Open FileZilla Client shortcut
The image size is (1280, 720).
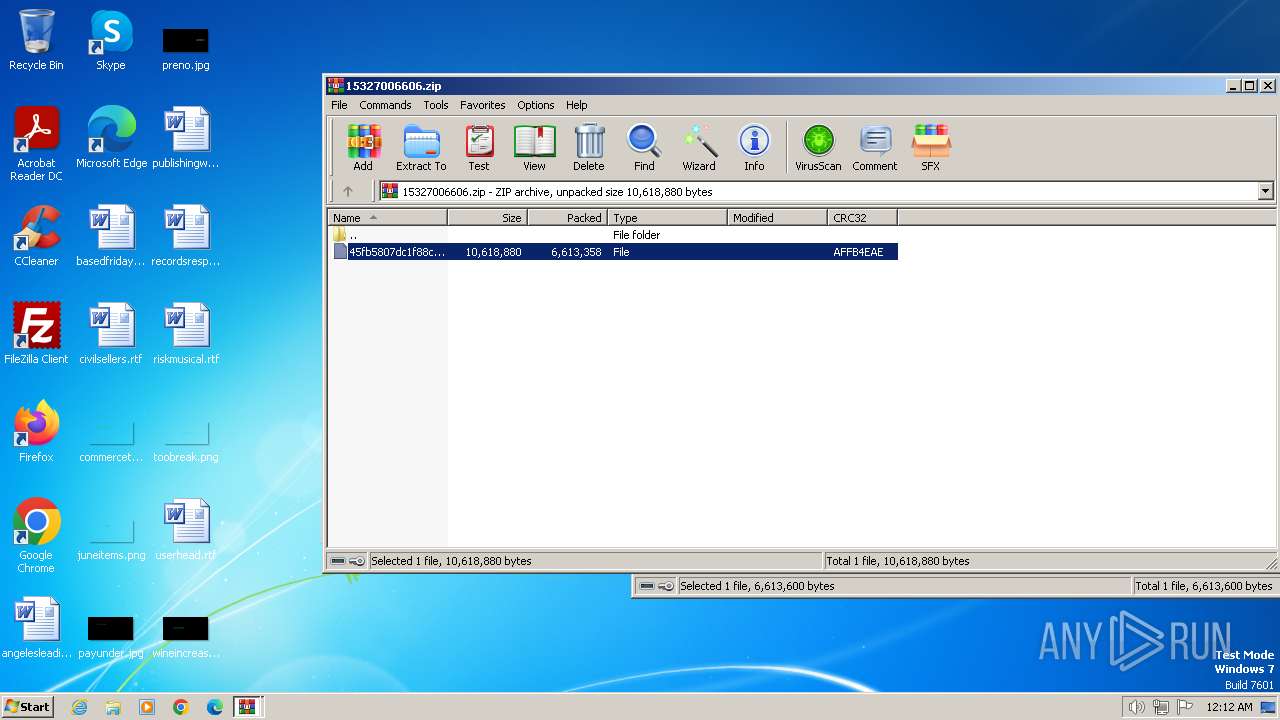pyautogui.click(x=36, y=334)
